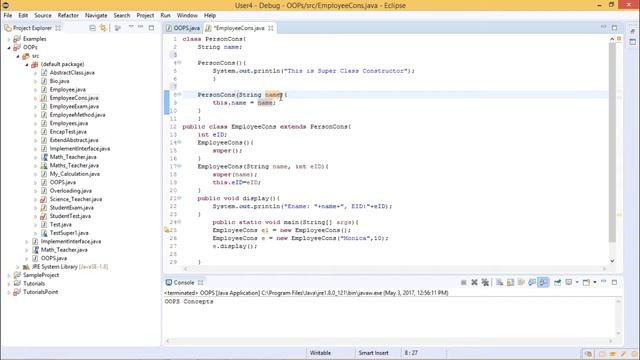Open the Project Explorer View Menu arrow
The height and width of the screenshot is (360, 640).
pyautogui.click(x=131, y=27)
